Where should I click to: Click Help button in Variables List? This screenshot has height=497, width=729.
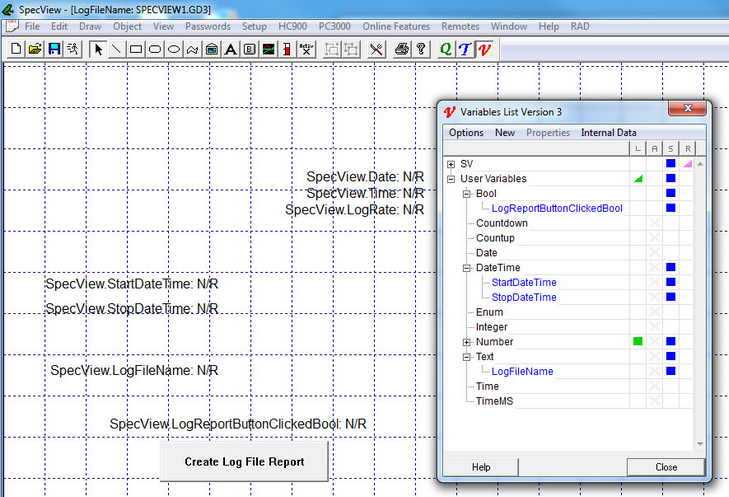pos(481,467)
